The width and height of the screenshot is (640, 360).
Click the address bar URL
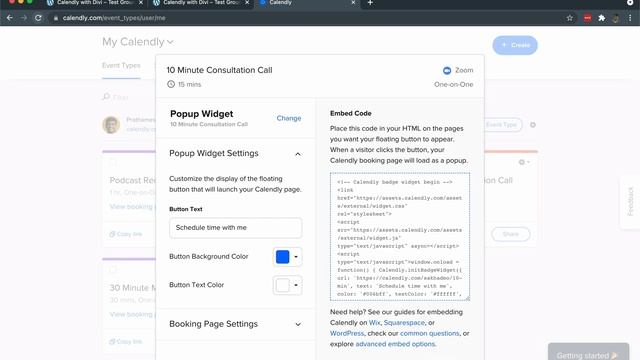[114, 18]
